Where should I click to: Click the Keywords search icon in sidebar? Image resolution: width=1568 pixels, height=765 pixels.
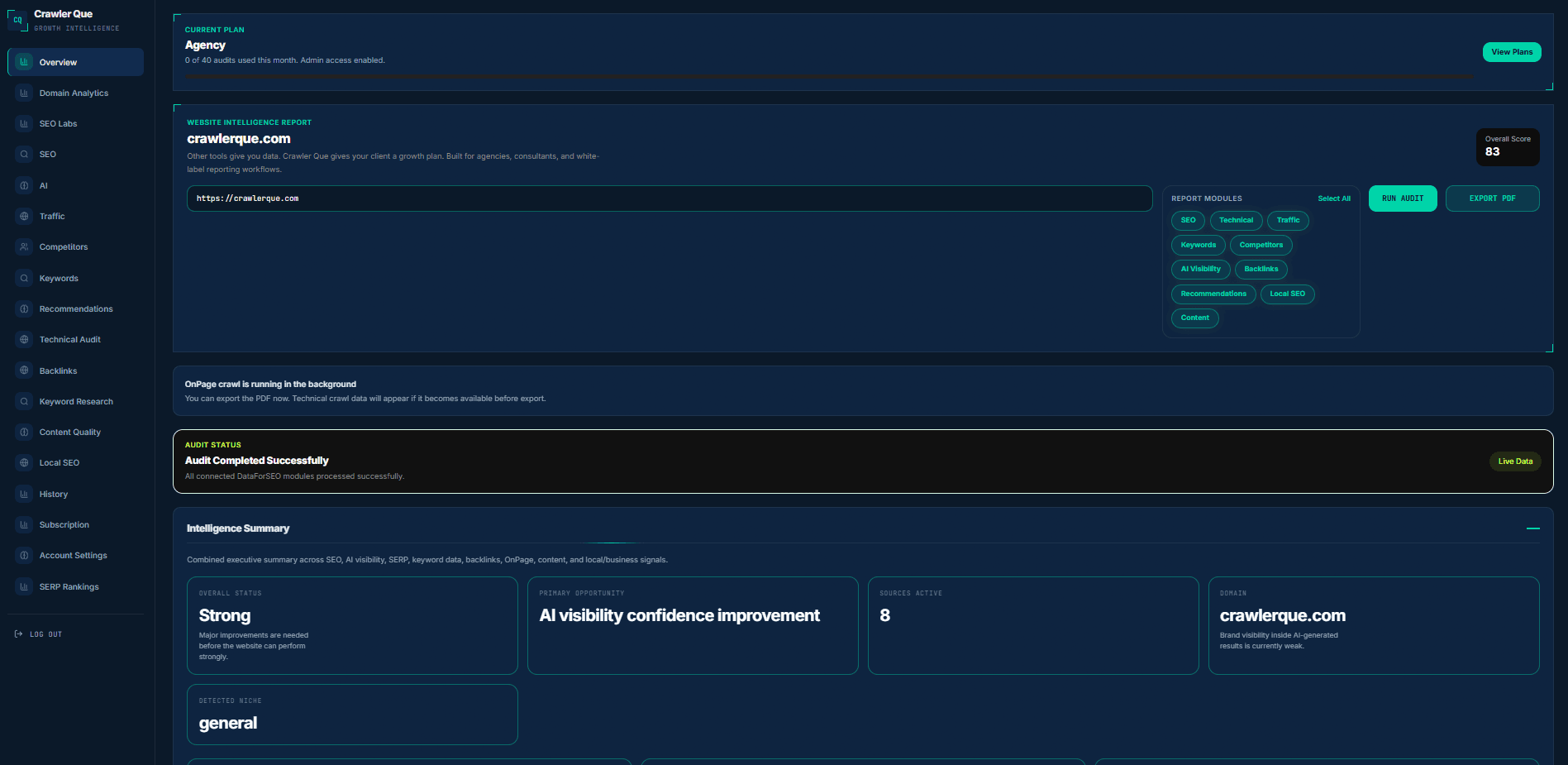point(24,278)
